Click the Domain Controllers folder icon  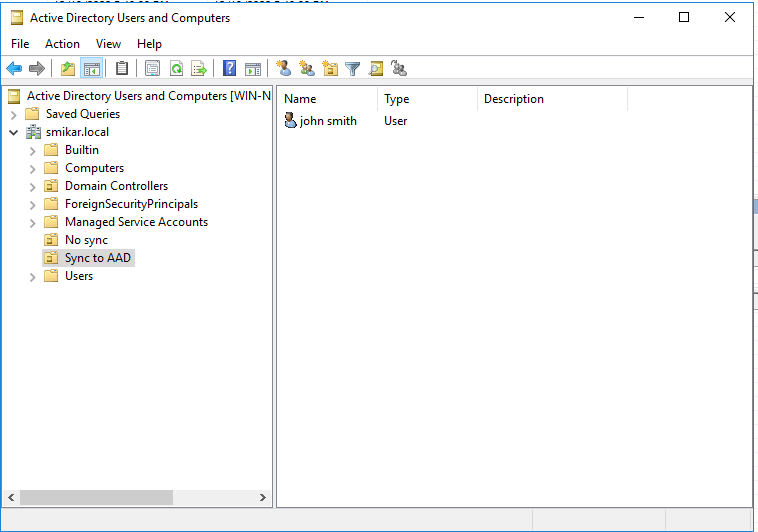point(51,186)
